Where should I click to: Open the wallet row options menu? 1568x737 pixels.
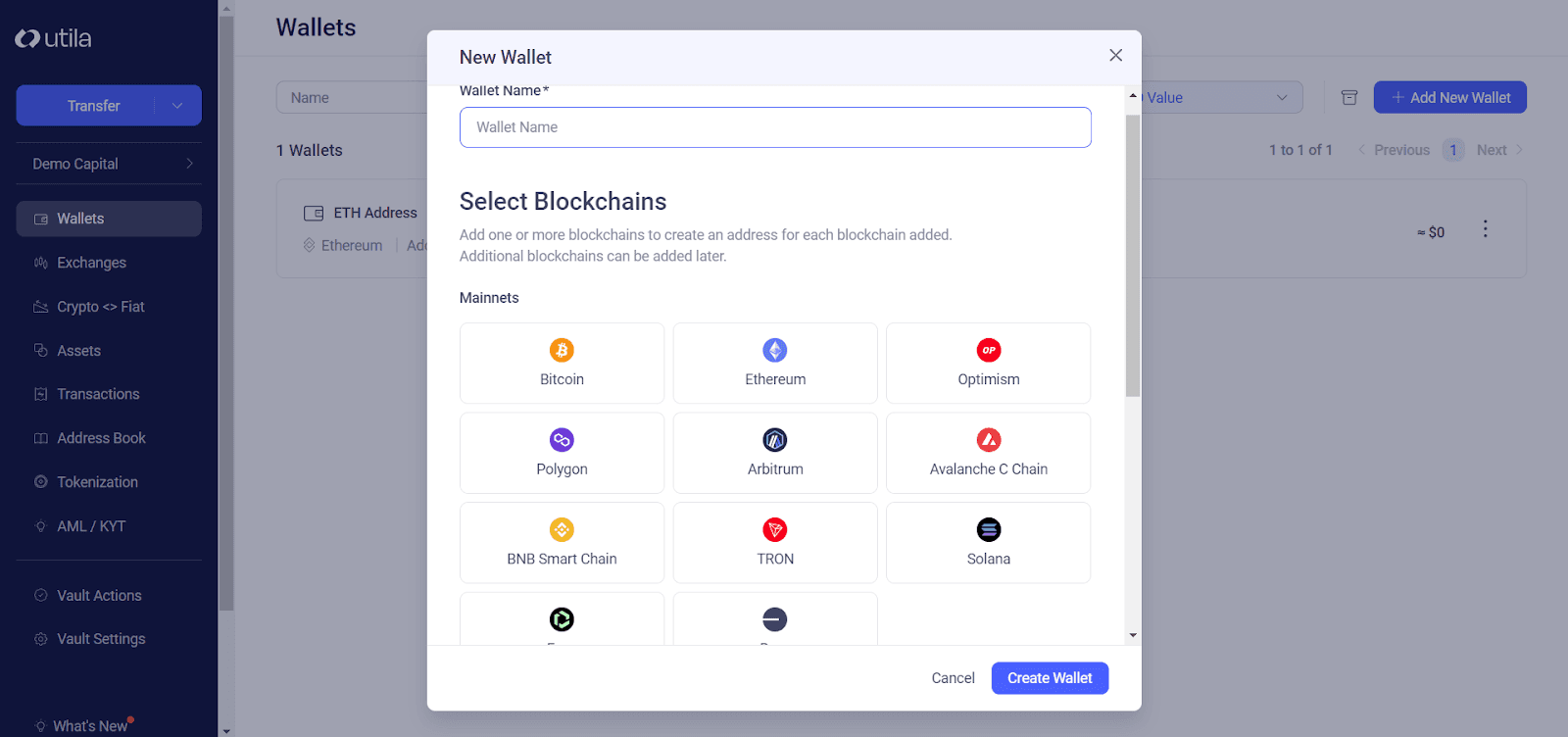pos(1486,228)
